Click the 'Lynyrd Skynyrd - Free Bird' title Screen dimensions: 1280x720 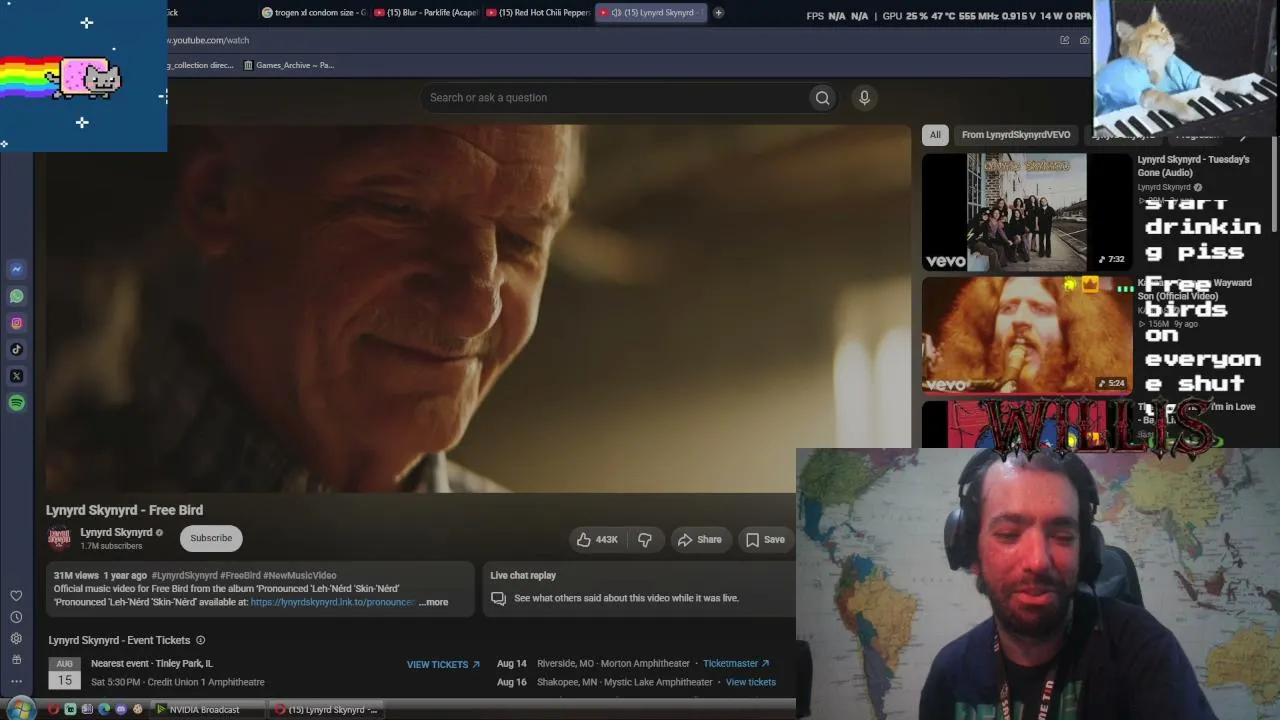click(x=124, y=510)
